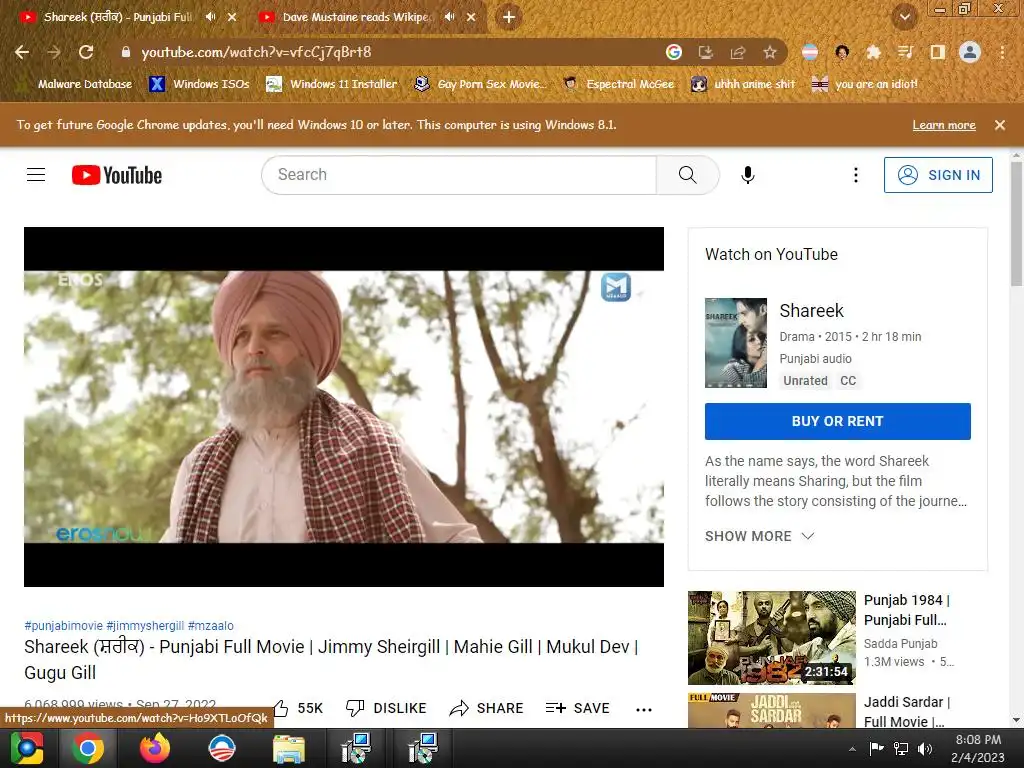Open Chrome from the taskbar
This screenshot has width=1024, height=768.
coord(88,748)
